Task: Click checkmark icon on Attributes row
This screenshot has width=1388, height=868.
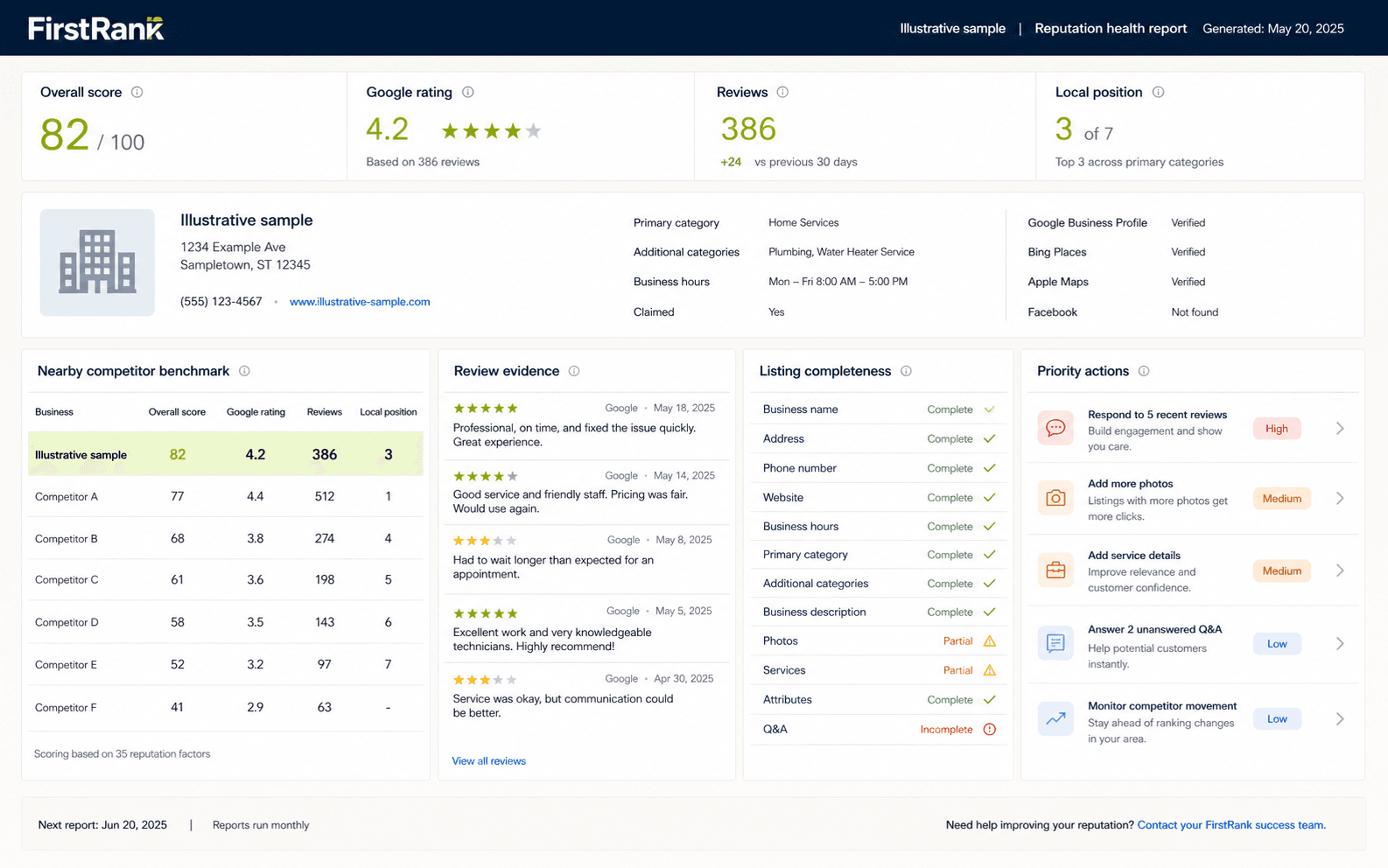Action: point(990,699)
